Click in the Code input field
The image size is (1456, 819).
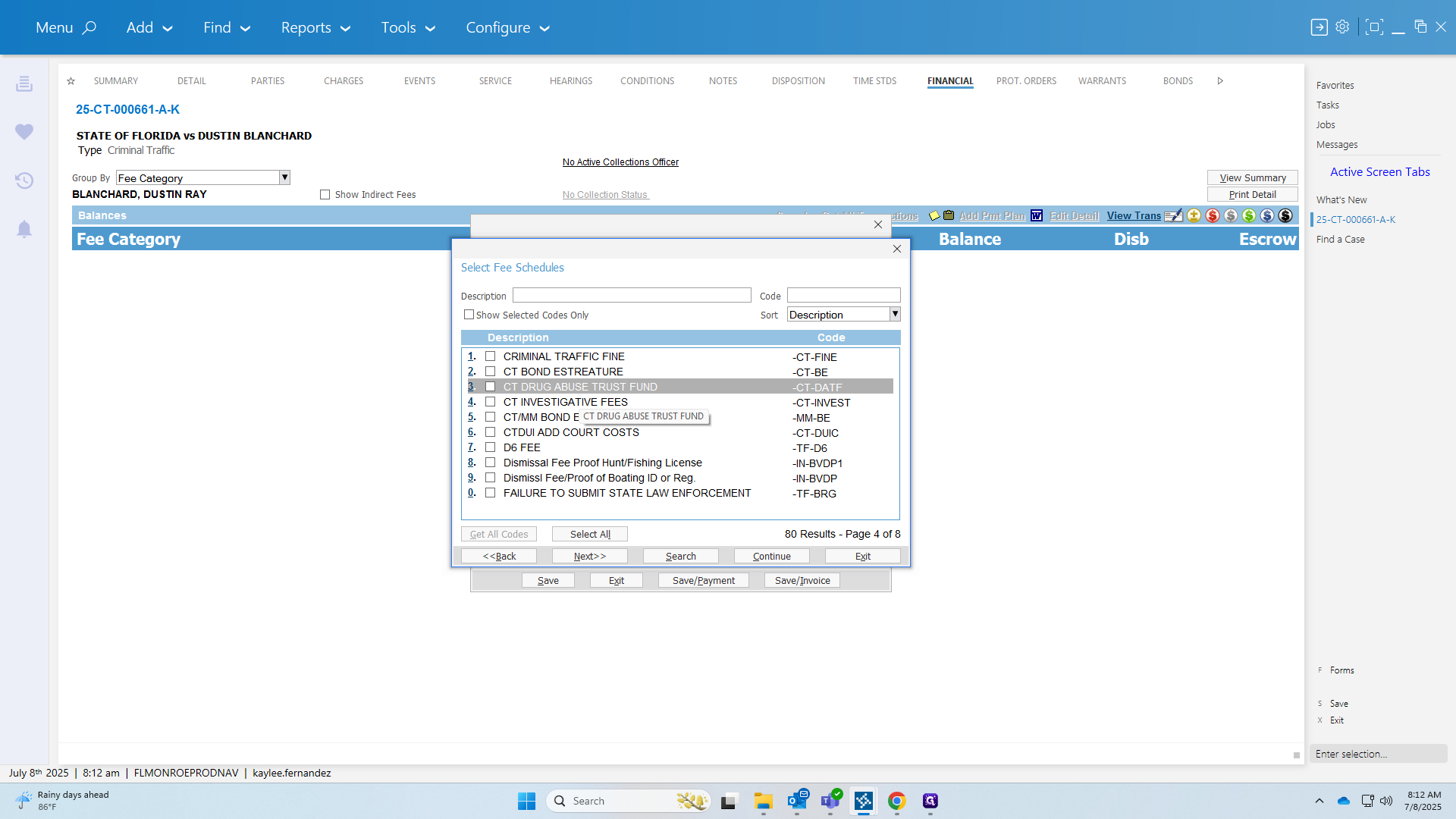[843, 295]
